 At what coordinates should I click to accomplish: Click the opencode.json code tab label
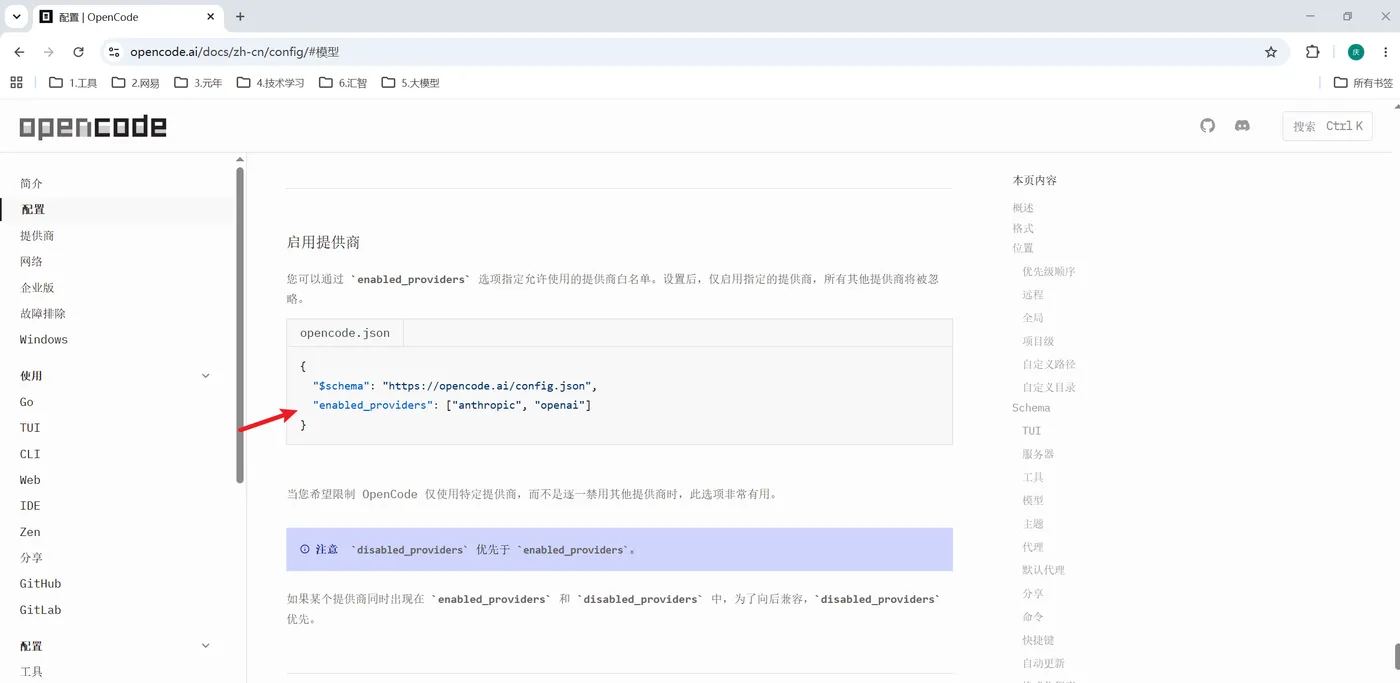[x=345, y=333]
